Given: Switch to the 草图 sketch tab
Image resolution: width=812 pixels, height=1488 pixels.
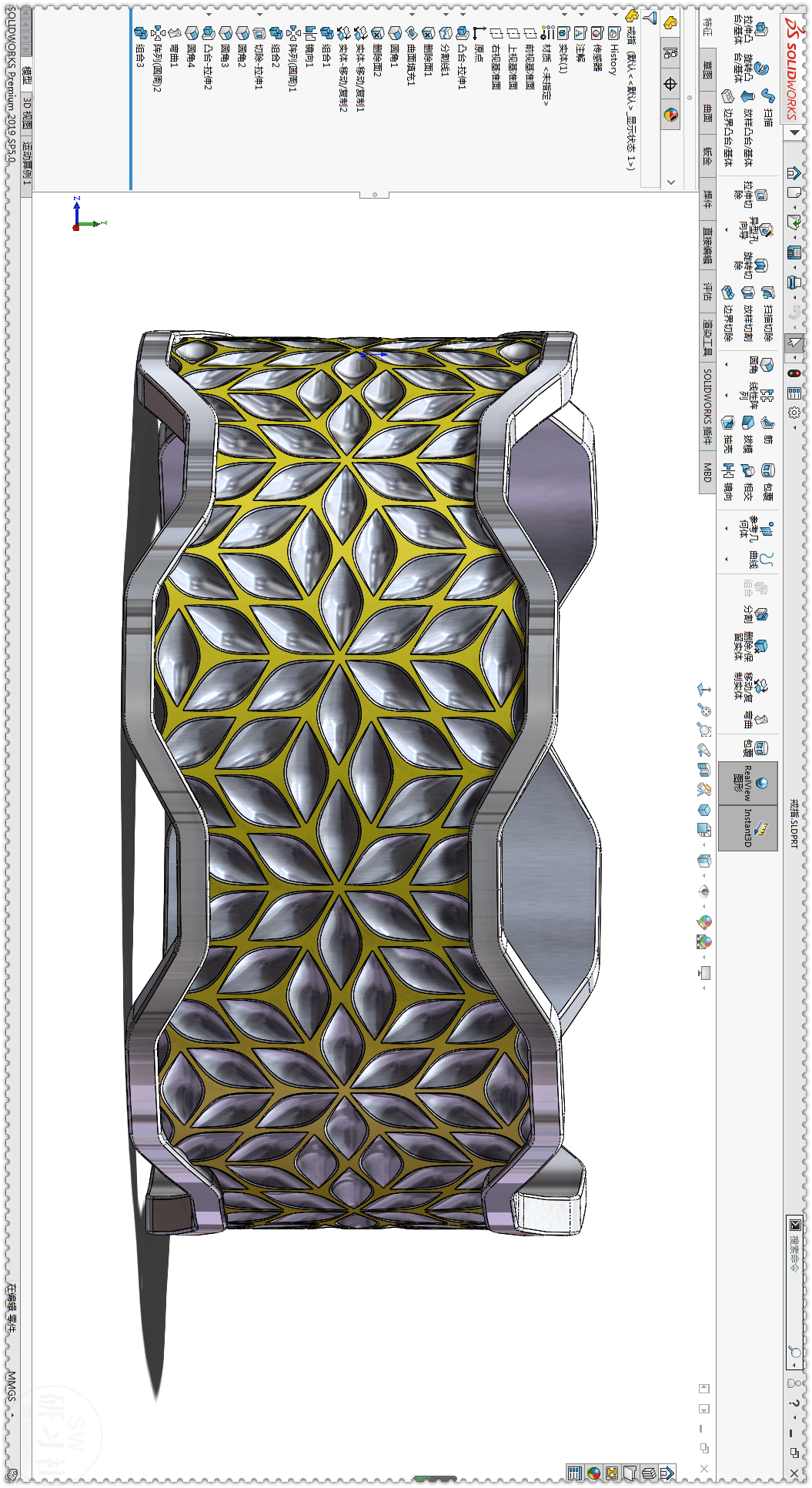Looking at the screenshot, I should [x=707, y=69].
